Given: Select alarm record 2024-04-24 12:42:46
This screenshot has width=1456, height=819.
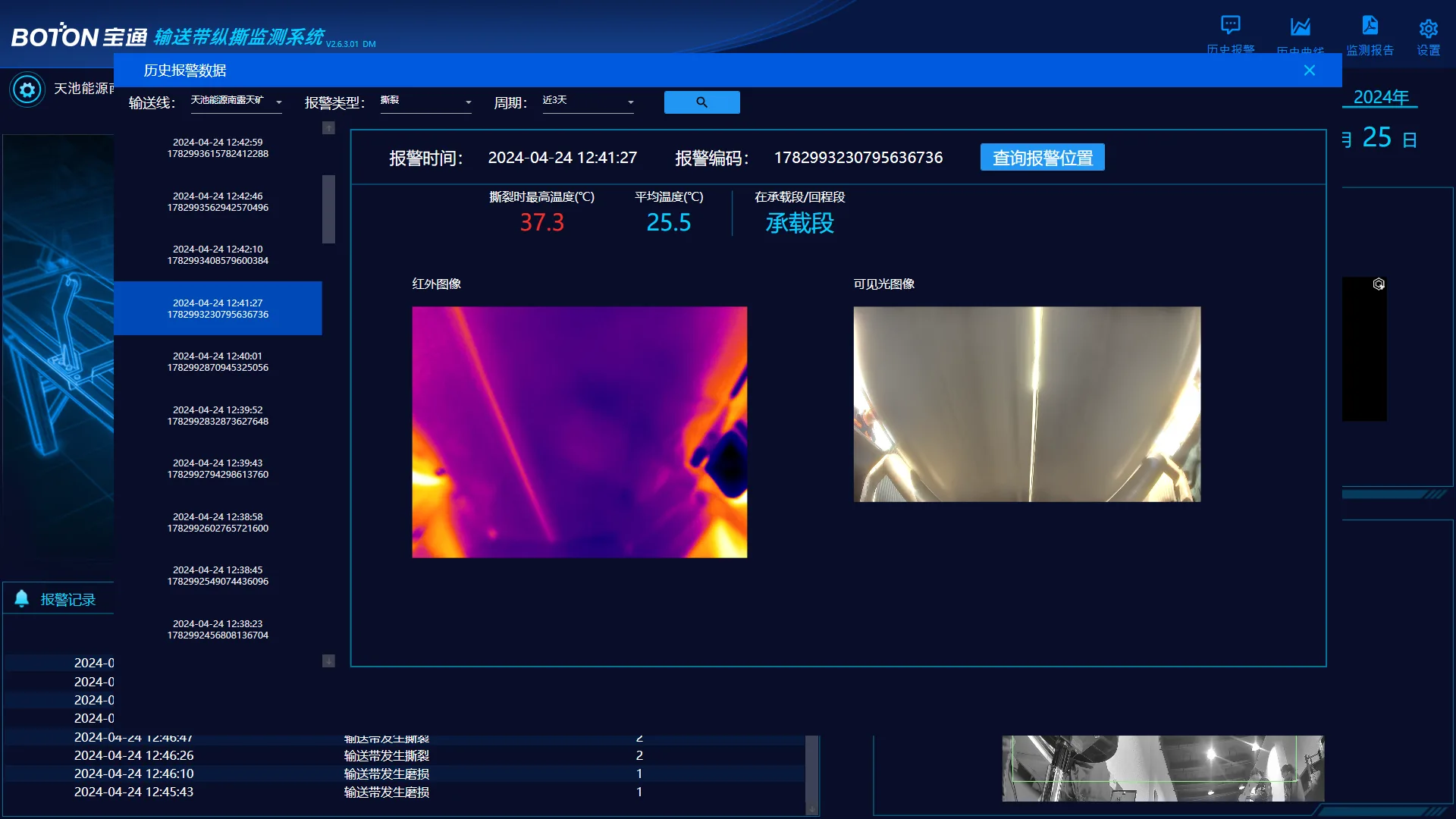Looking at the screenshot, I should click(218, 202).
